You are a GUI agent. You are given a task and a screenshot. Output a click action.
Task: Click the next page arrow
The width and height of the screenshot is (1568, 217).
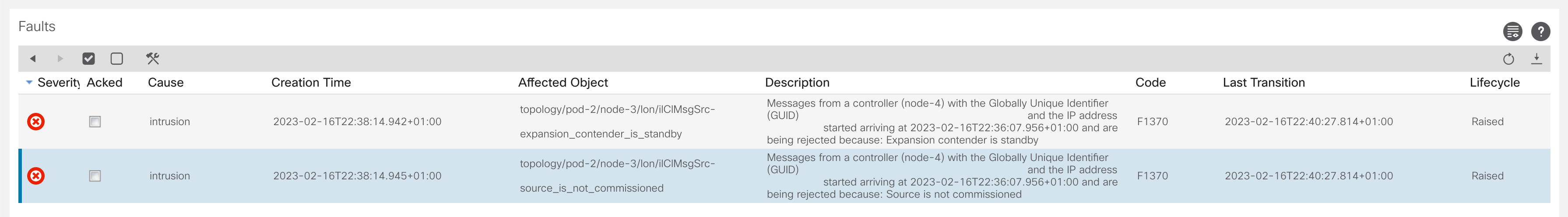60,59
